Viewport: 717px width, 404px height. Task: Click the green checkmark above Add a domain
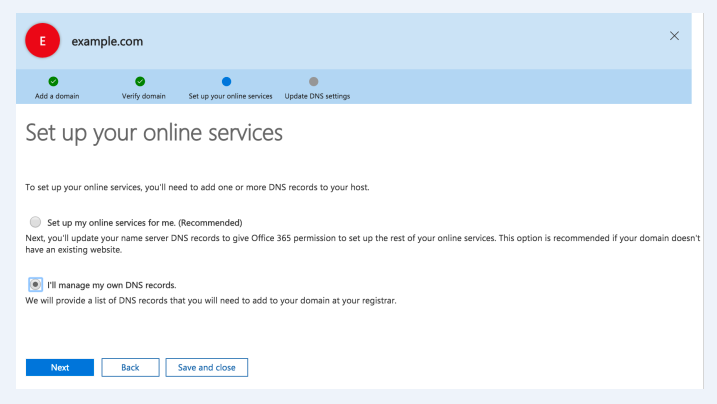[53, 81]
